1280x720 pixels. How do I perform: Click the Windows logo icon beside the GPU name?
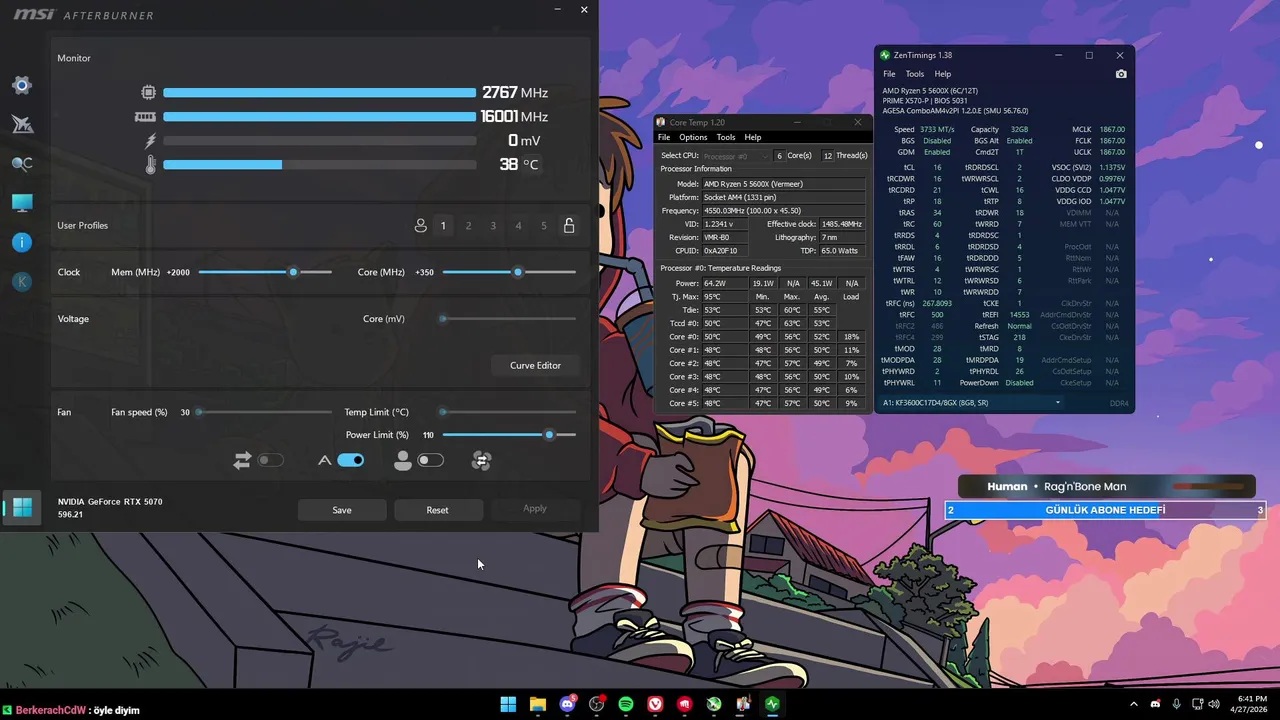point(22,508)
